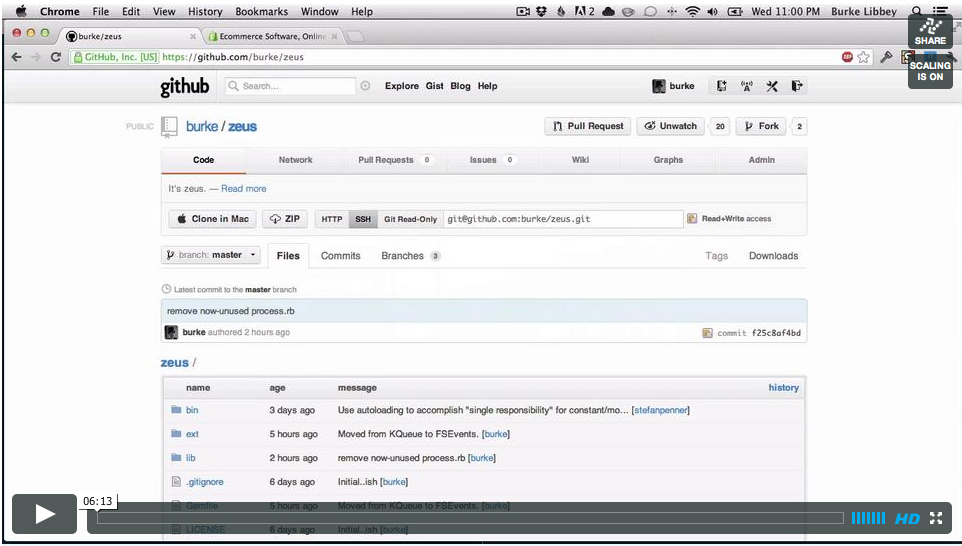962x546 pixels.
Task: Click the Unwatch button
Action: [x=671, y=126]
